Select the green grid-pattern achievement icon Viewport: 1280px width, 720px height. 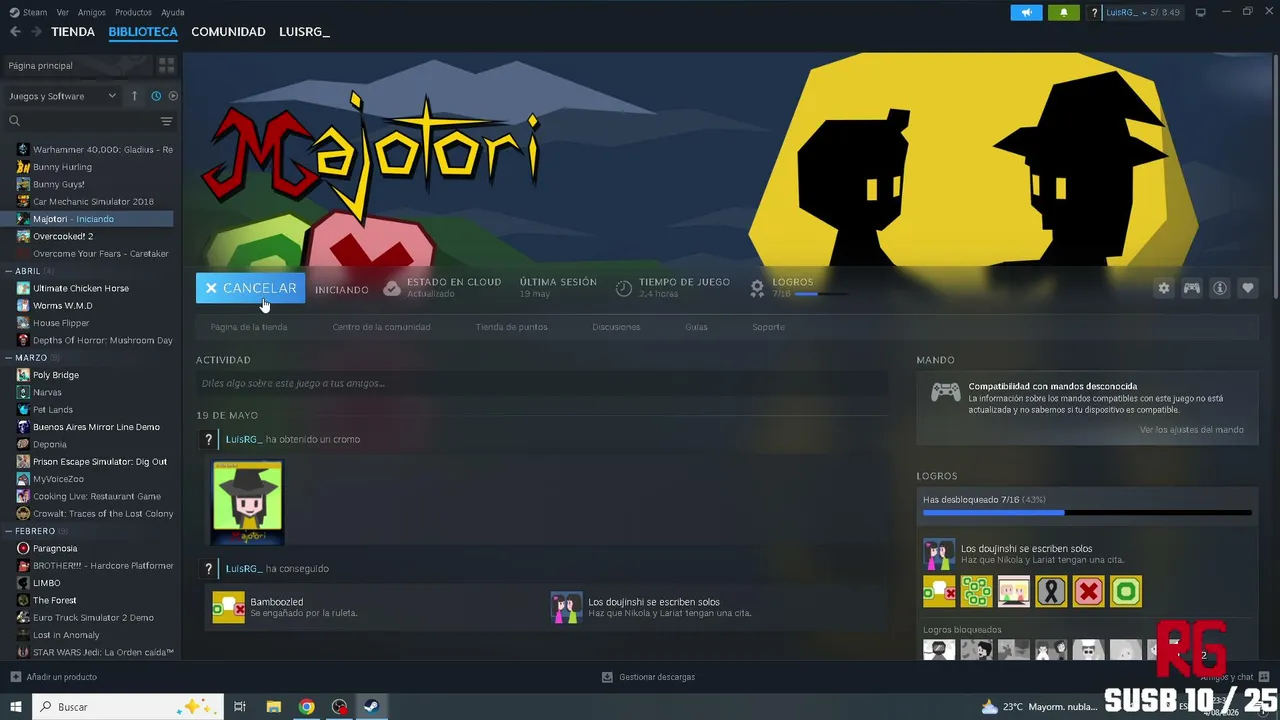pos(977,591)
